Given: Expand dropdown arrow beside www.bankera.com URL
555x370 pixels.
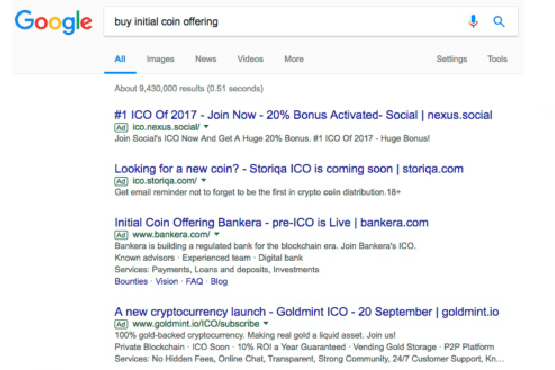Looking at the screenshot, I should 217,234.
